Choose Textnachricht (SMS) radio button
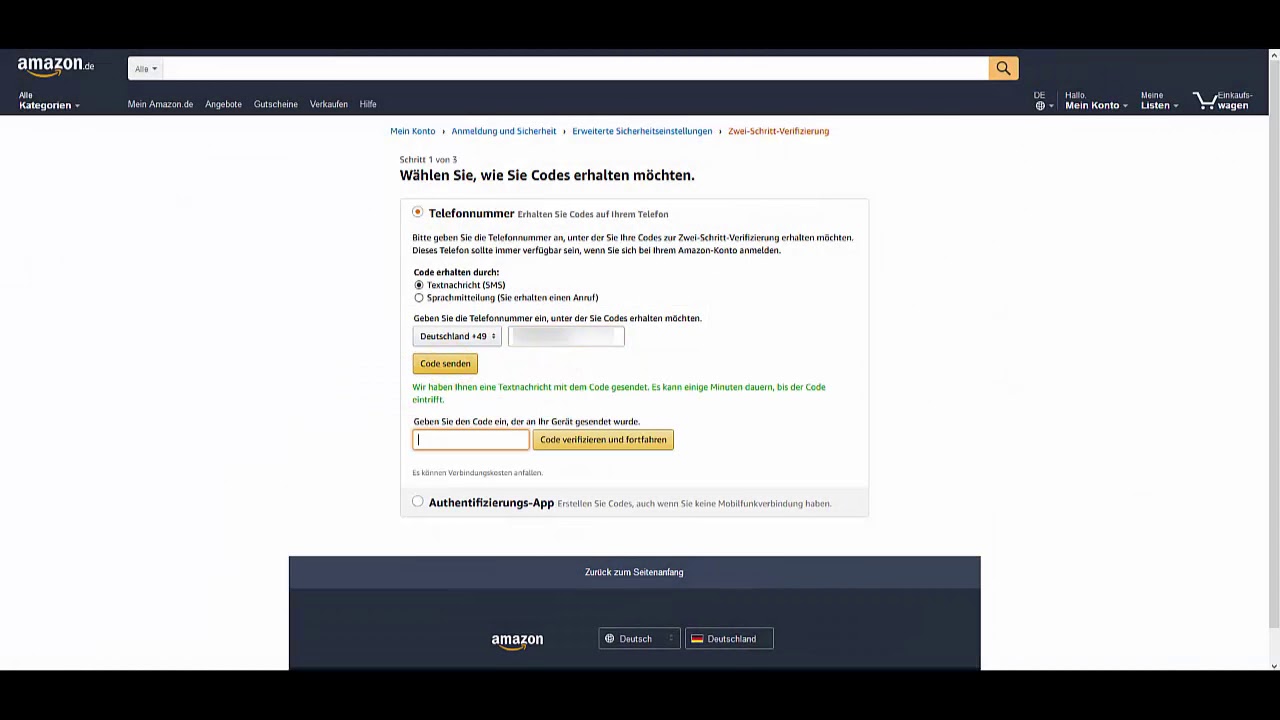 point(419,285)
